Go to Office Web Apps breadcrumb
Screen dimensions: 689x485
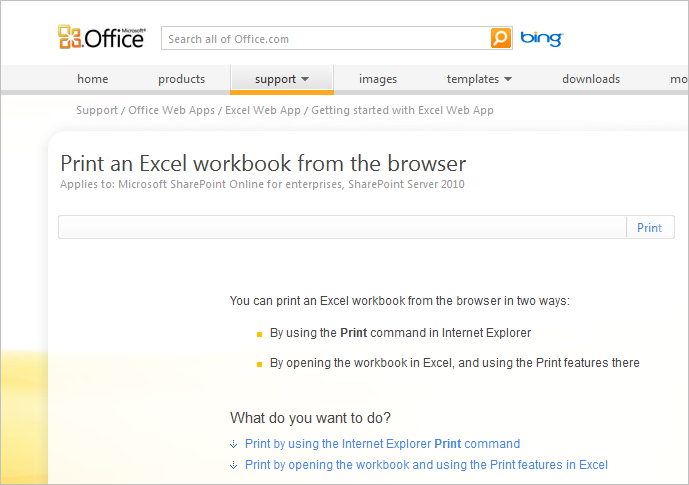(x=171, y=110)
